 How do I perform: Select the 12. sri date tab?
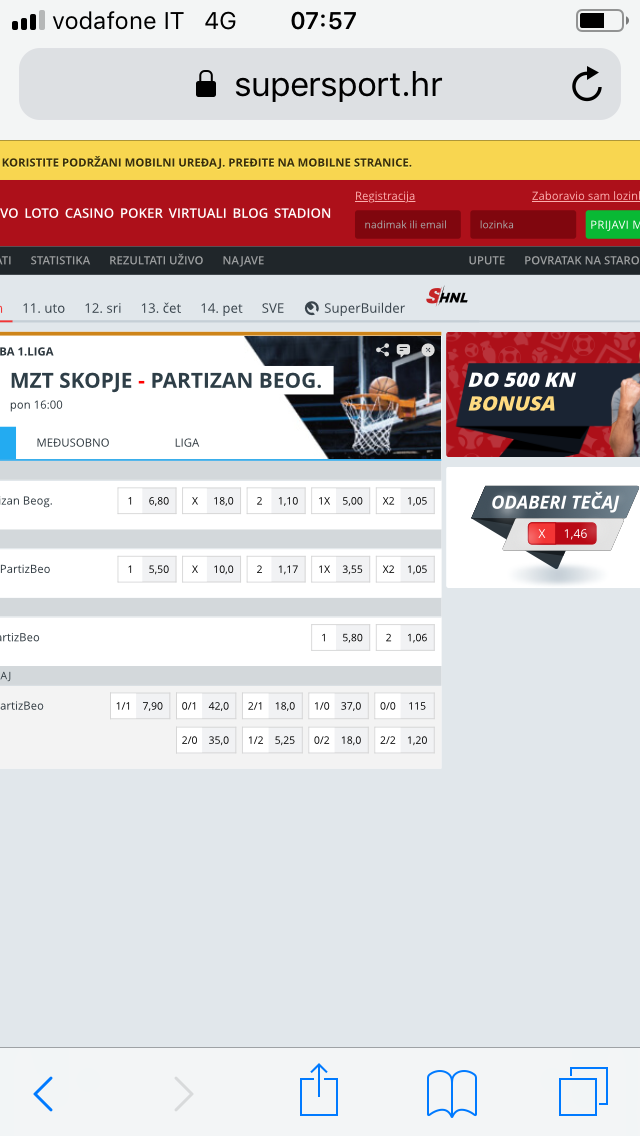pyautogui.click(x=103, y=308)
